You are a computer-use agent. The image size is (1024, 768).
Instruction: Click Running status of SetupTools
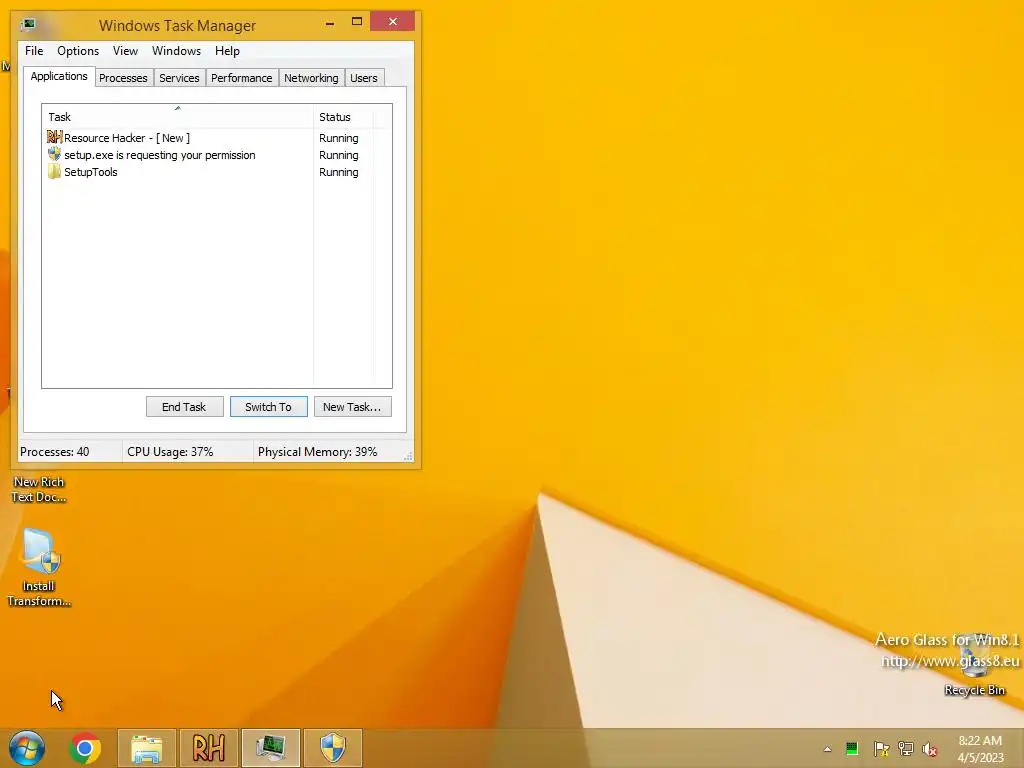coord(338,172)
